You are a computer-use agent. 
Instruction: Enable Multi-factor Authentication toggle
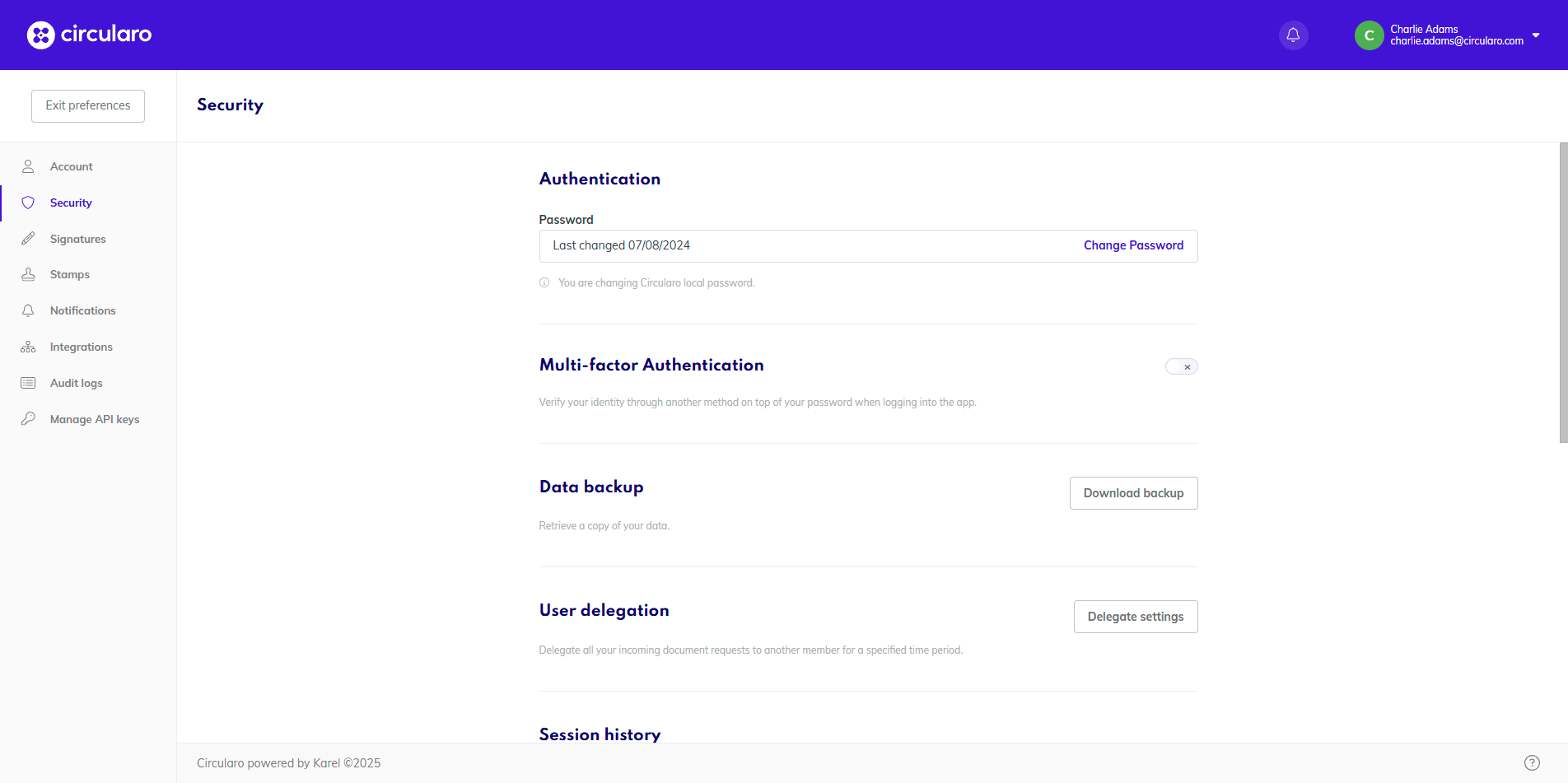pyautogui.click(x=1181, y=366)
